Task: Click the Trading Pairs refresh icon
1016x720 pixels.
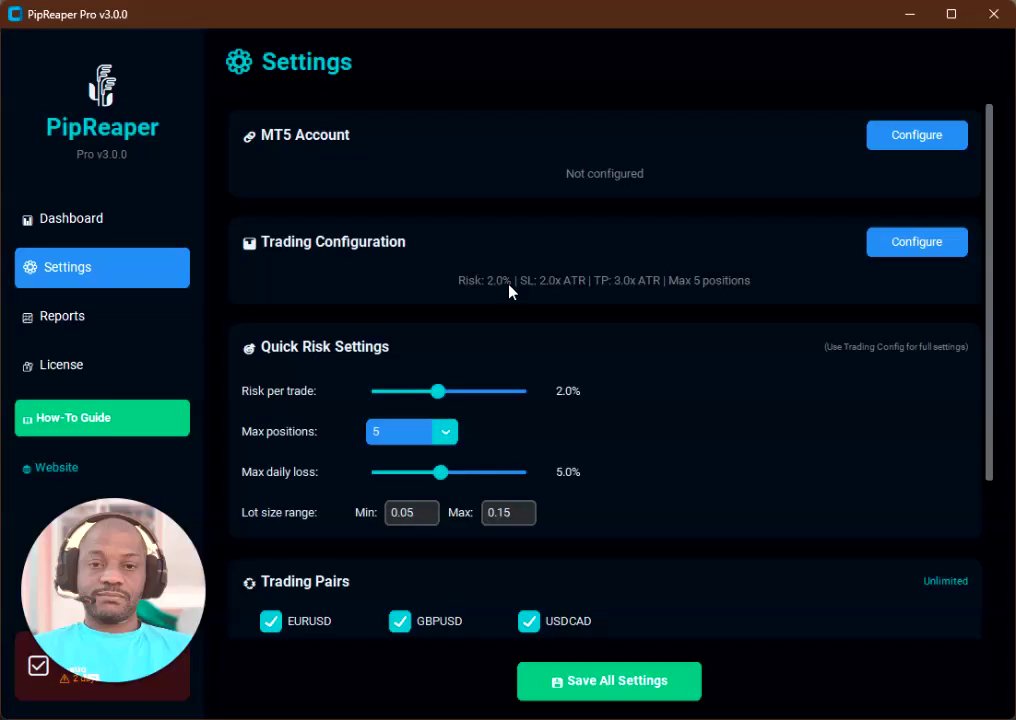Action: click(x=249, y=583)
